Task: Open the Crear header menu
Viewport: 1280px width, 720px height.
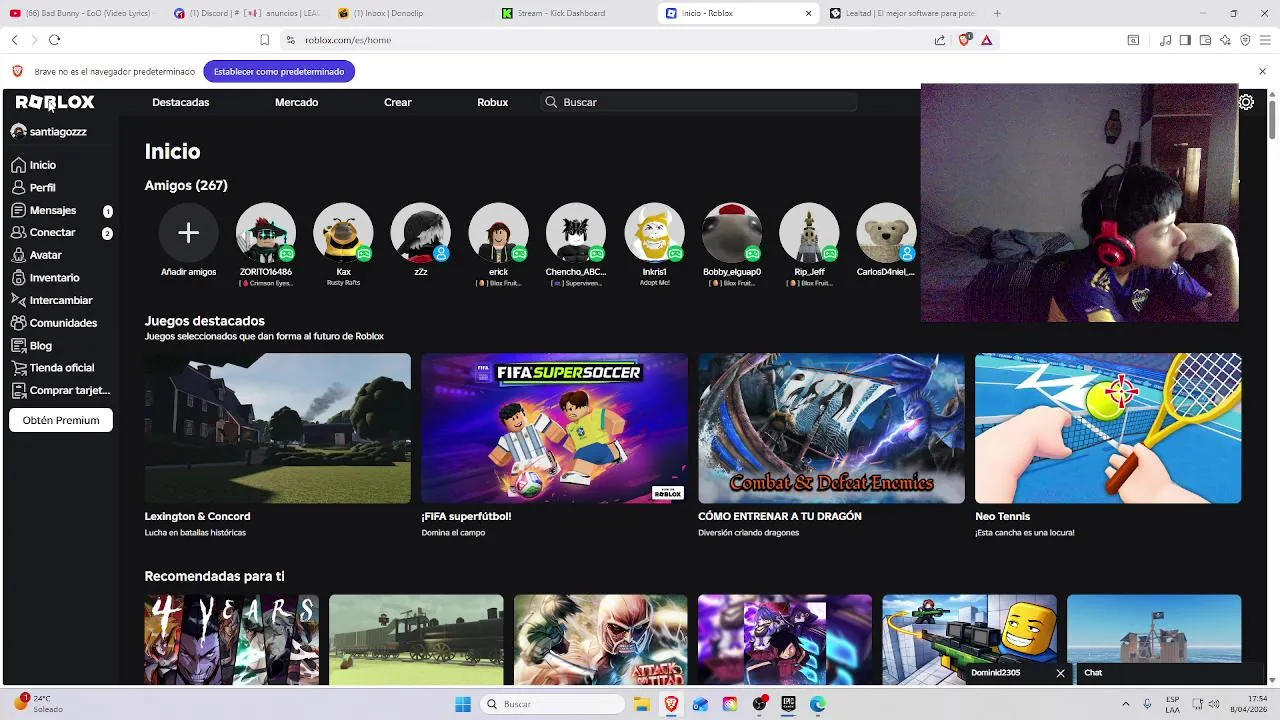Action: [398, 102]
